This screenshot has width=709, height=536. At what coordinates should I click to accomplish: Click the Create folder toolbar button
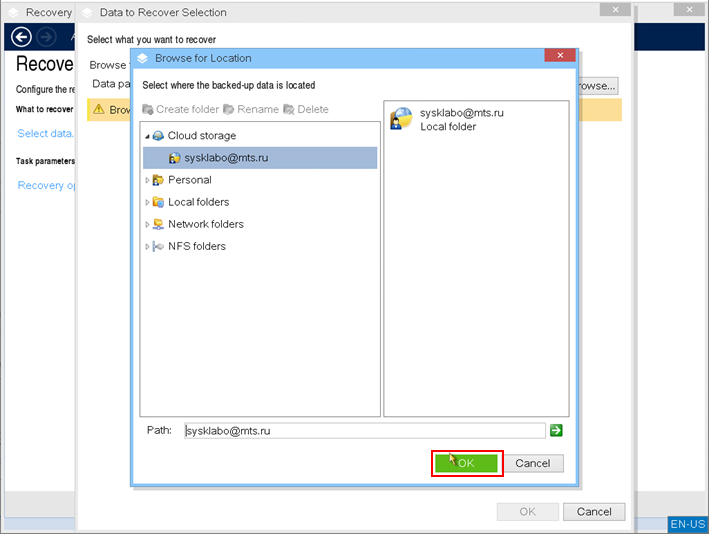pyautogui.click(x=180, y=109)
